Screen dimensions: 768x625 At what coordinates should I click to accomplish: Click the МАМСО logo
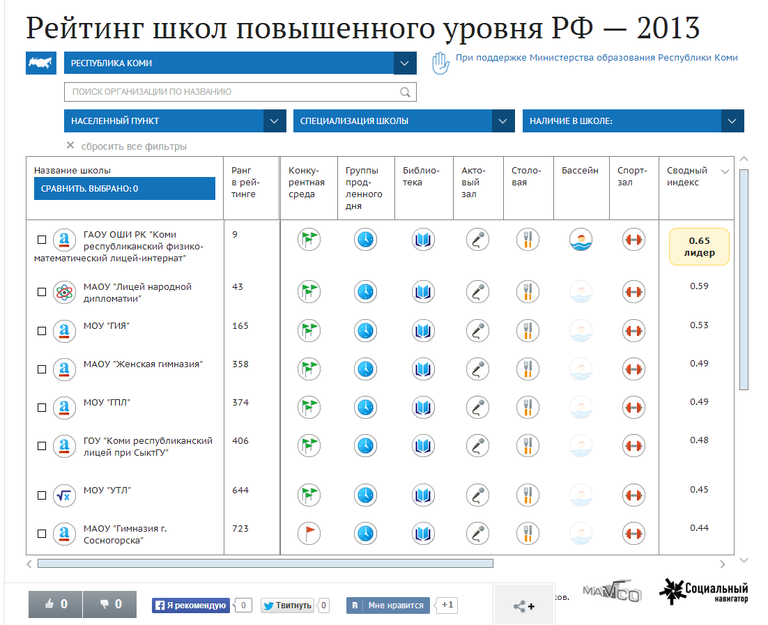[x=612, y=592]
